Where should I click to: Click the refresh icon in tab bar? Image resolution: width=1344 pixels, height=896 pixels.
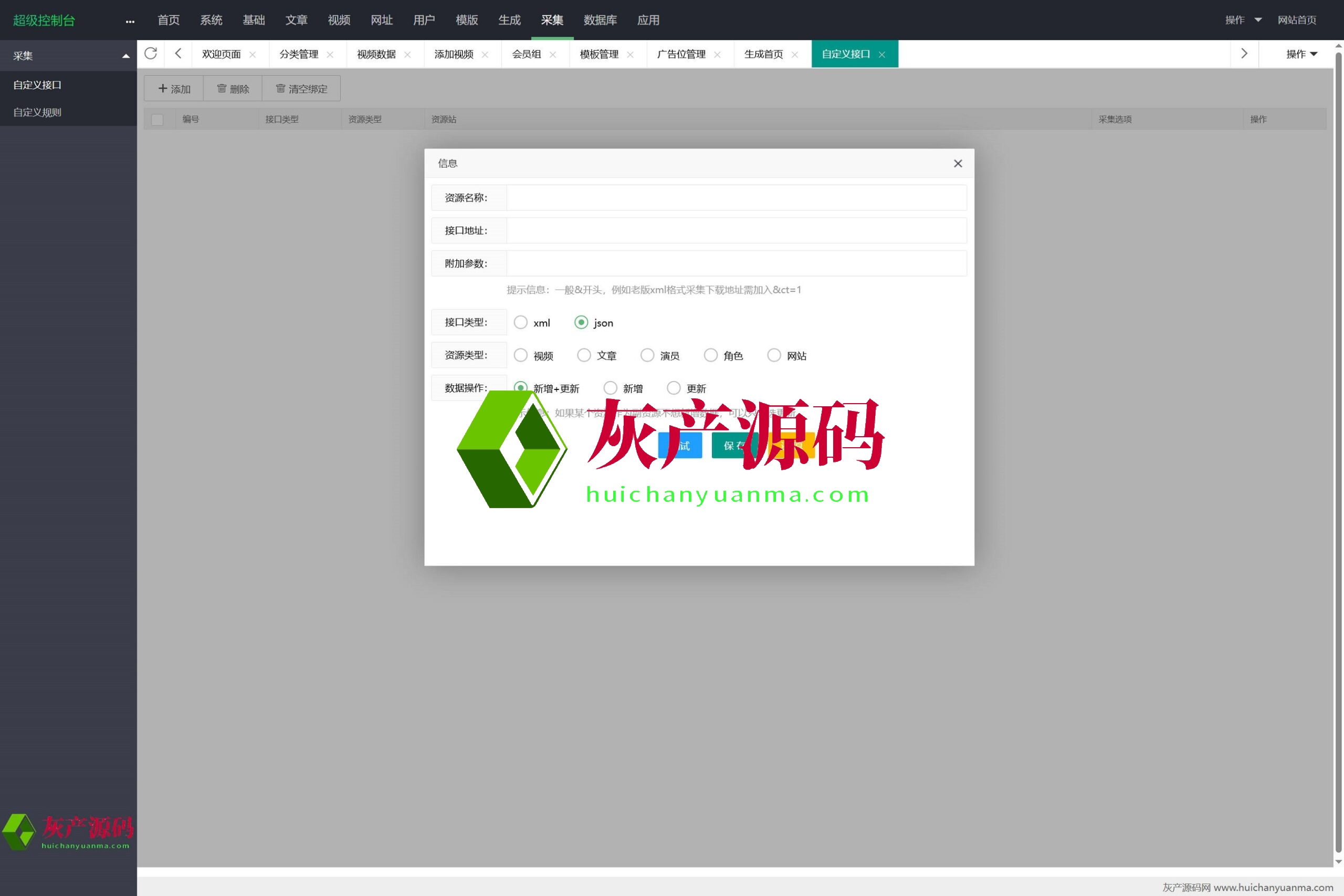[151, 54]
